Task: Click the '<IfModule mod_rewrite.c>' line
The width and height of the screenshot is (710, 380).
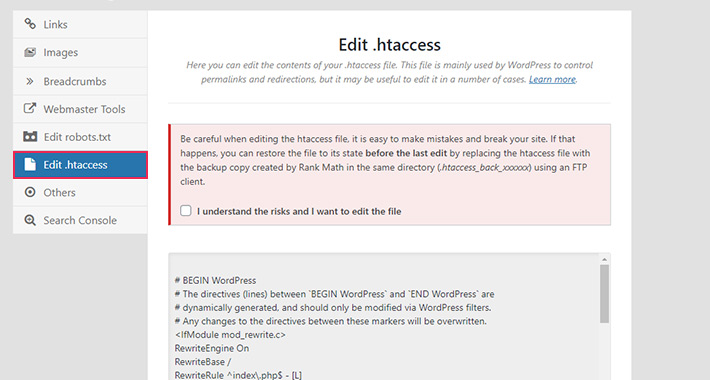Action: click(x=230, y=335)
